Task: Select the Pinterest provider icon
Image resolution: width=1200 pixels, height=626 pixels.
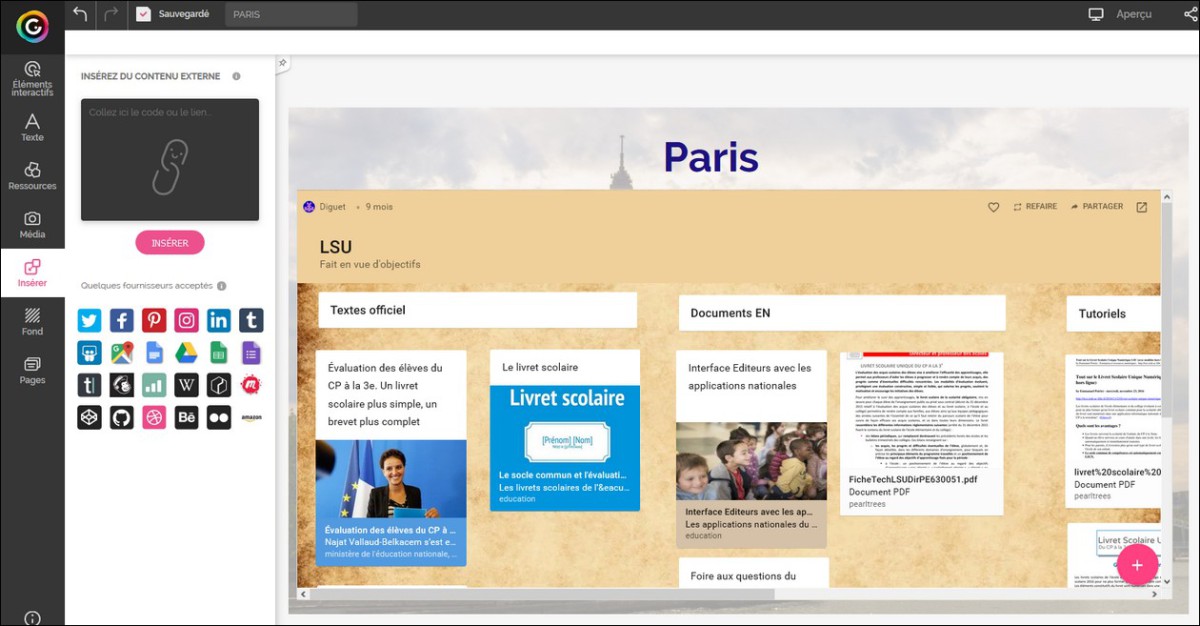Action: coord(154,320)
